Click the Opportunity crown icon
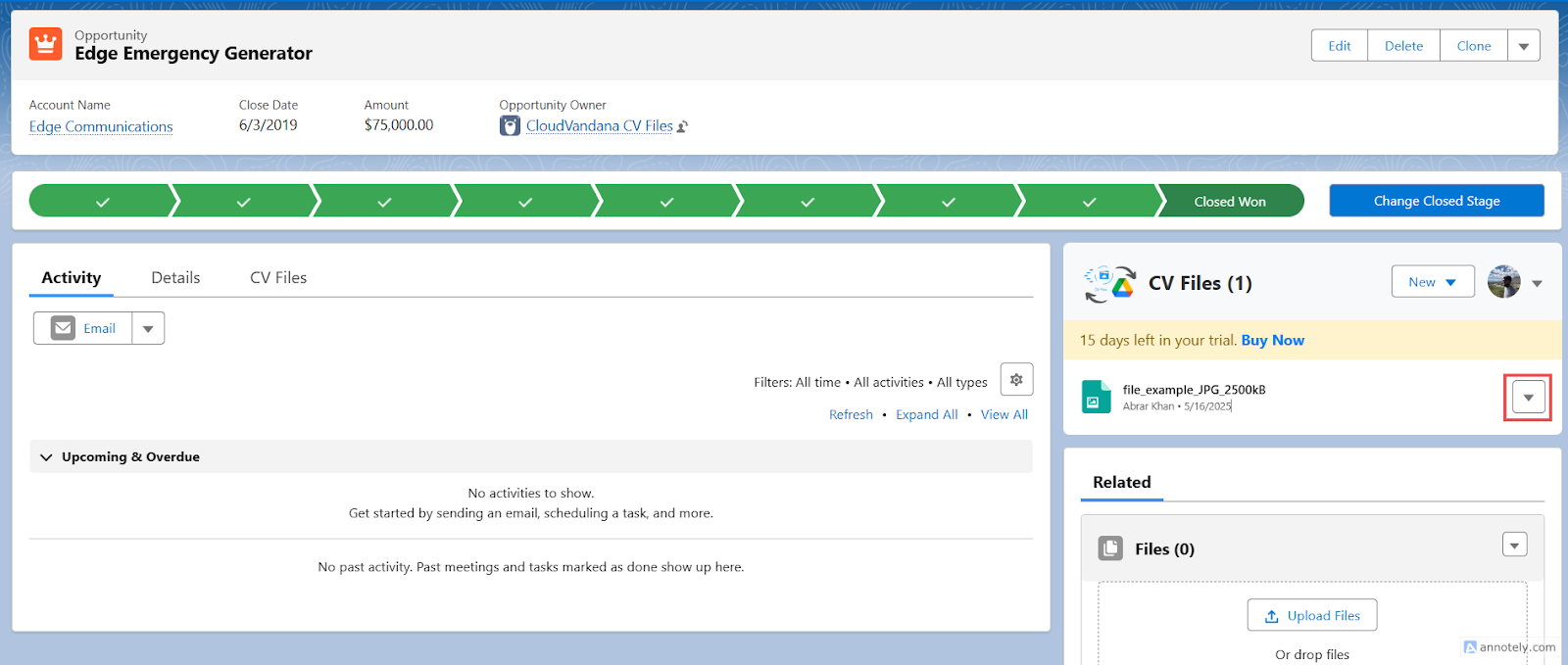 coord(45,44)
